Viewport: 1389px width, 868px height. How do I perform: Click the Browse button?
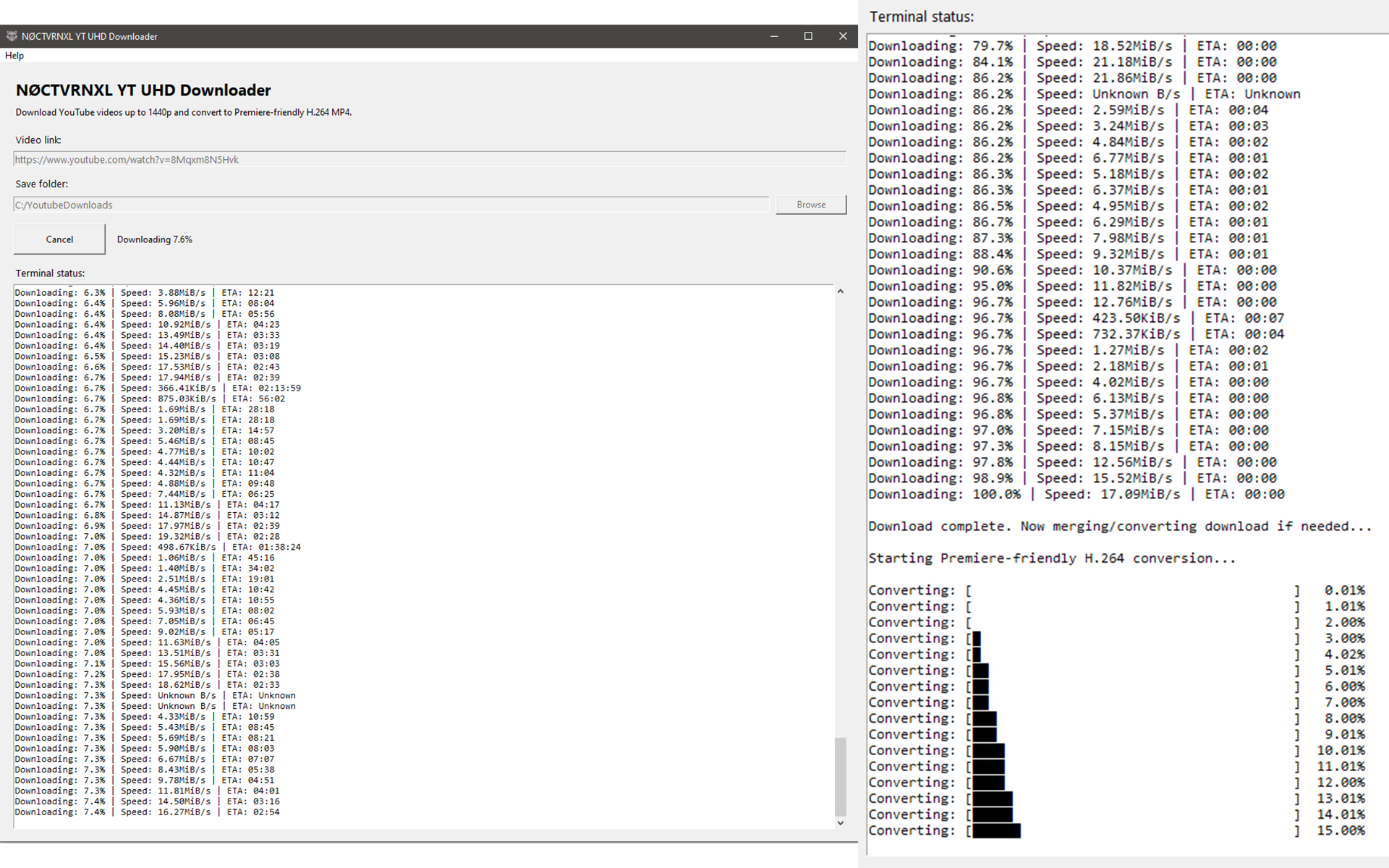[x=811, y=205]
